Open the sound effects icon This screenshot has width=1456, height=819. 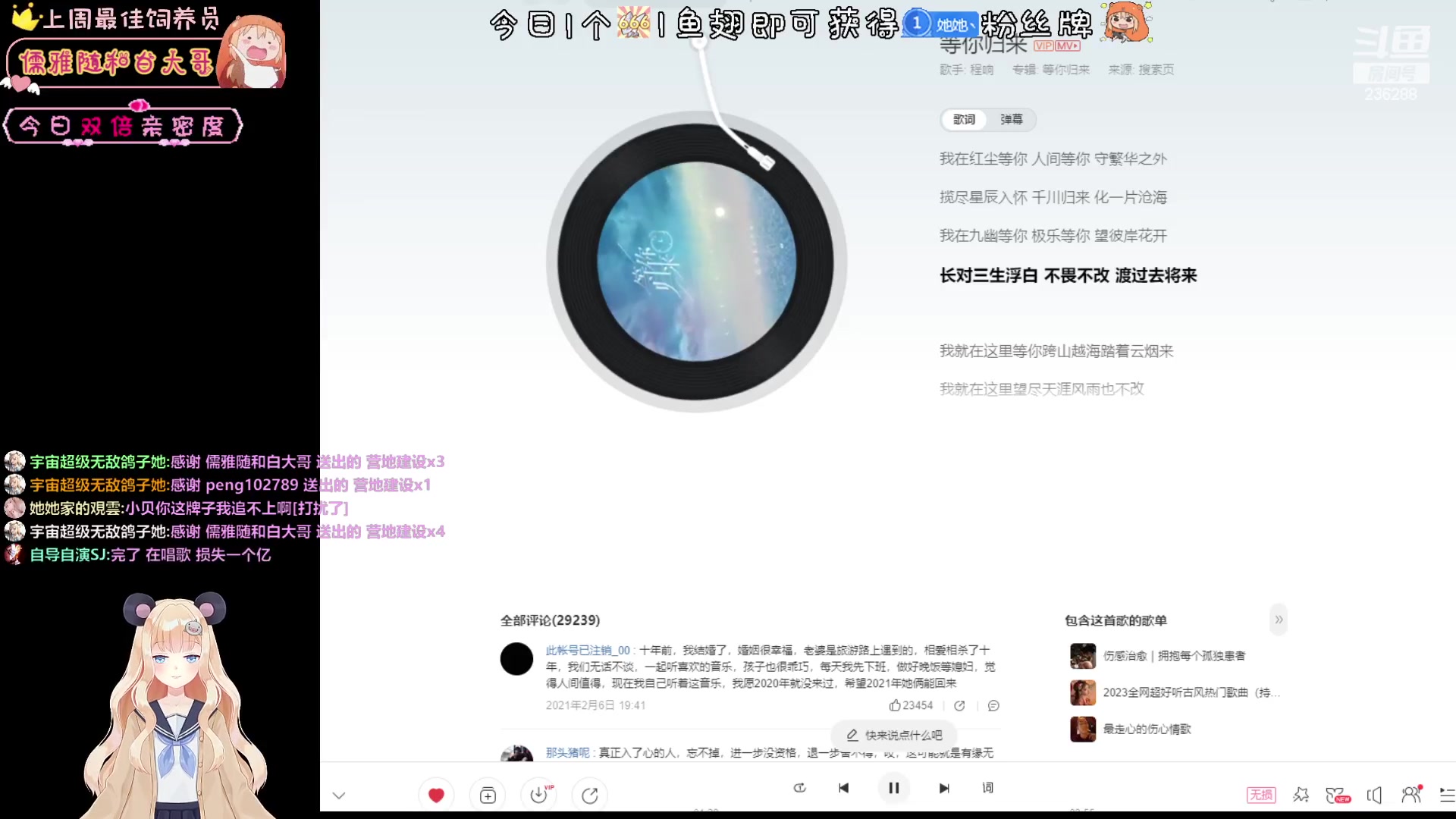(x=1301, y=795)
